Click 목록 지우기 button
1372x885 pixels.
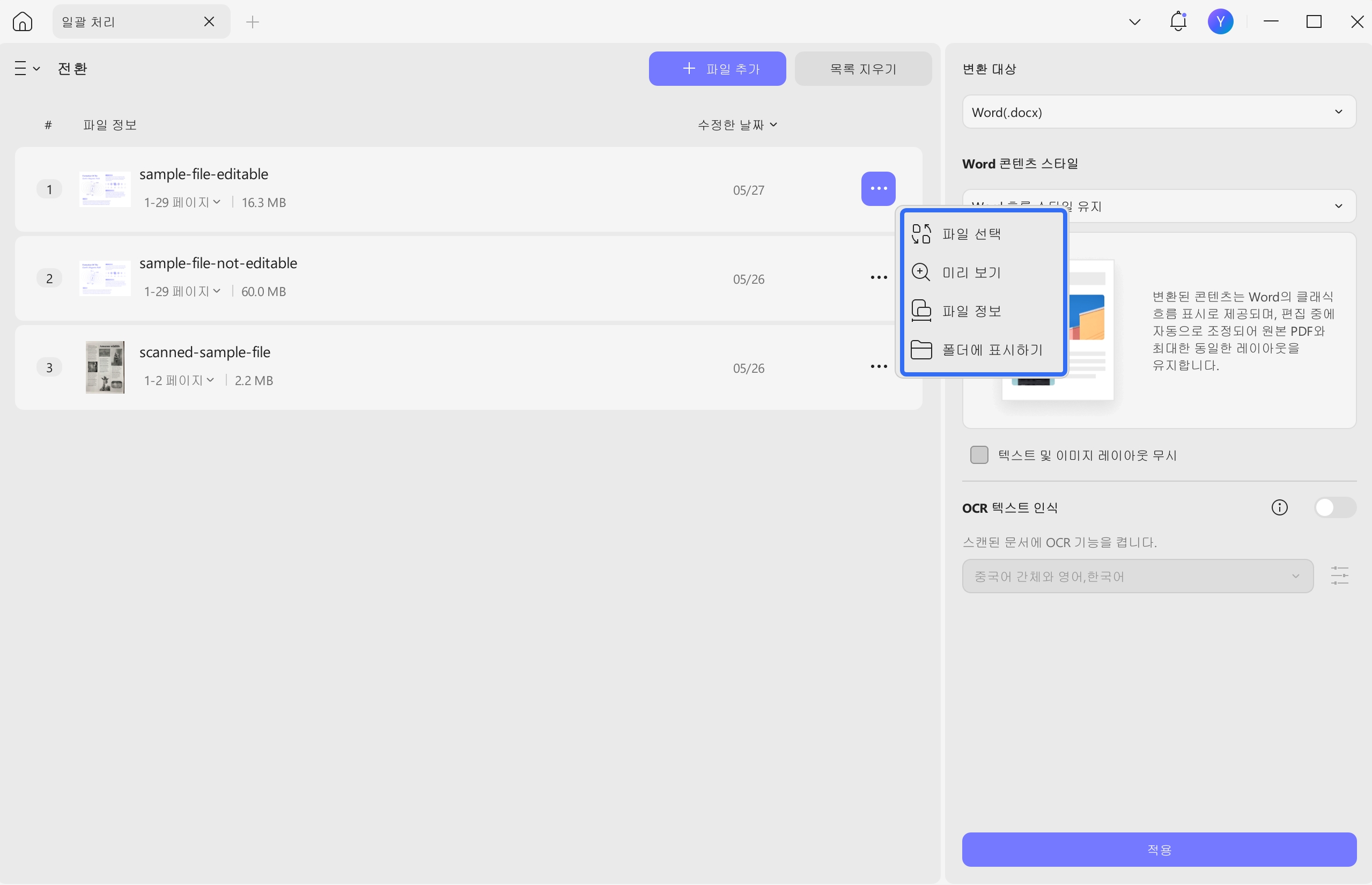863,69
